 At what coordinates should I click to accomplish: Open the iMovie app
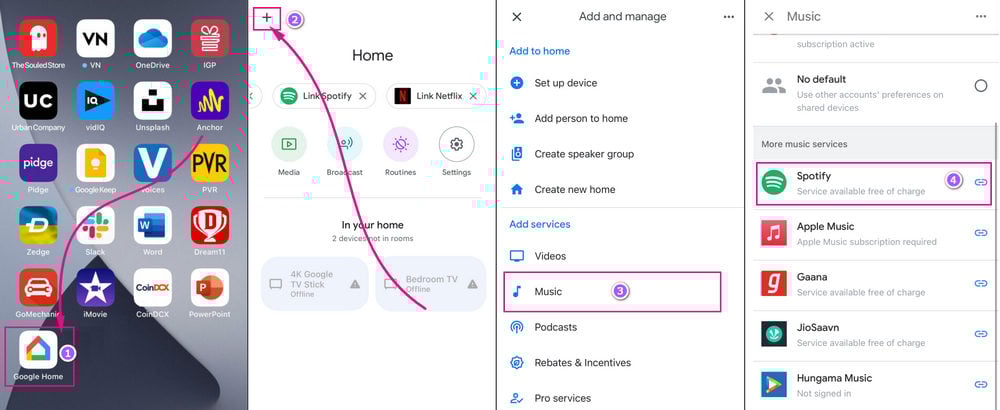(x=96, y=288)
